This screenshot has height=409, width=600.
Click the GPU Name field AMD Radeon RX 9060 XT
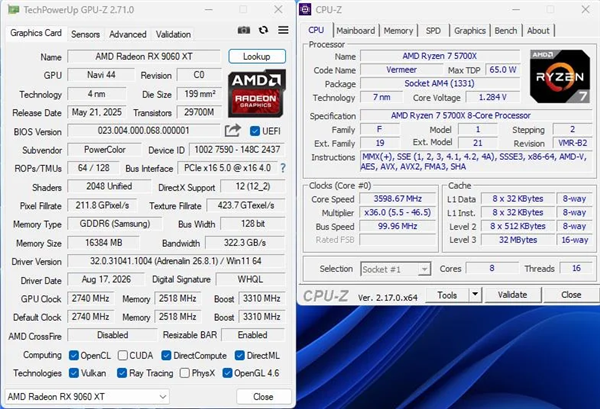144,57
